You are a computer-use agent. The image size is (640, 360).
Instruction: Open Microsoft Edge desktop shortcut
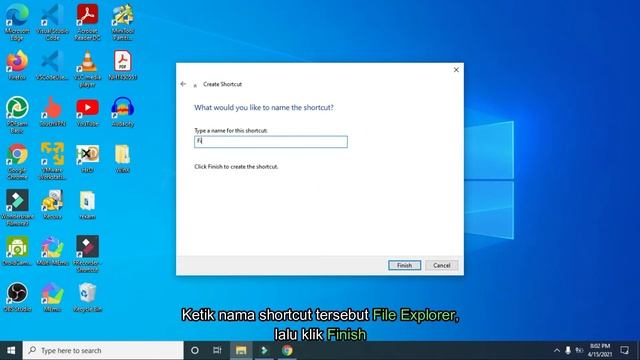(17, 22)
